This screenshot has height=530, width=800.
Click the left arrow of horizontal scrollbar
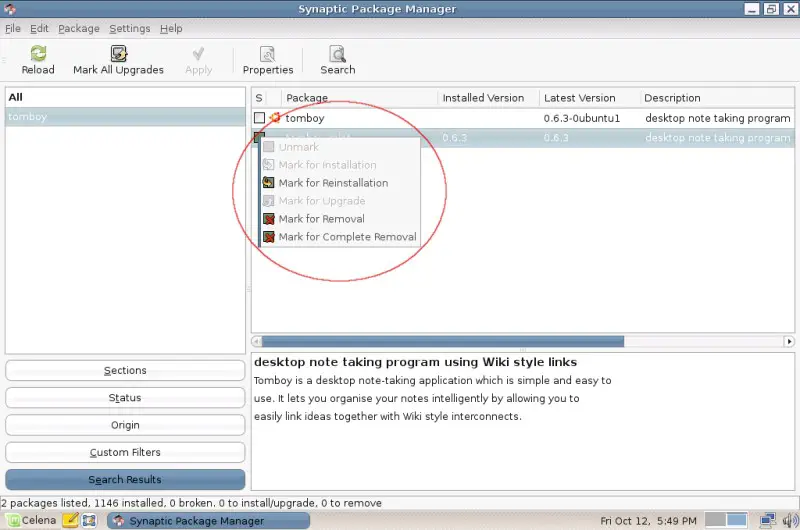pyautogui.click(x=257, y=341)
